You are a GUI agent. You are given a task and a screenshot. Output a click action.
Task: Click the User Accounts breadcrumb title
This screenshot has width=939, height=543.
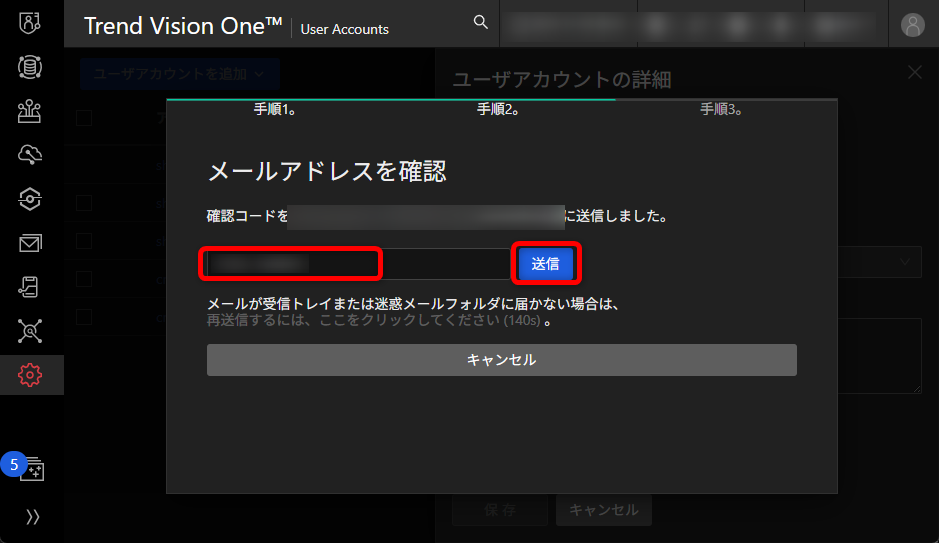coord(344,29)
